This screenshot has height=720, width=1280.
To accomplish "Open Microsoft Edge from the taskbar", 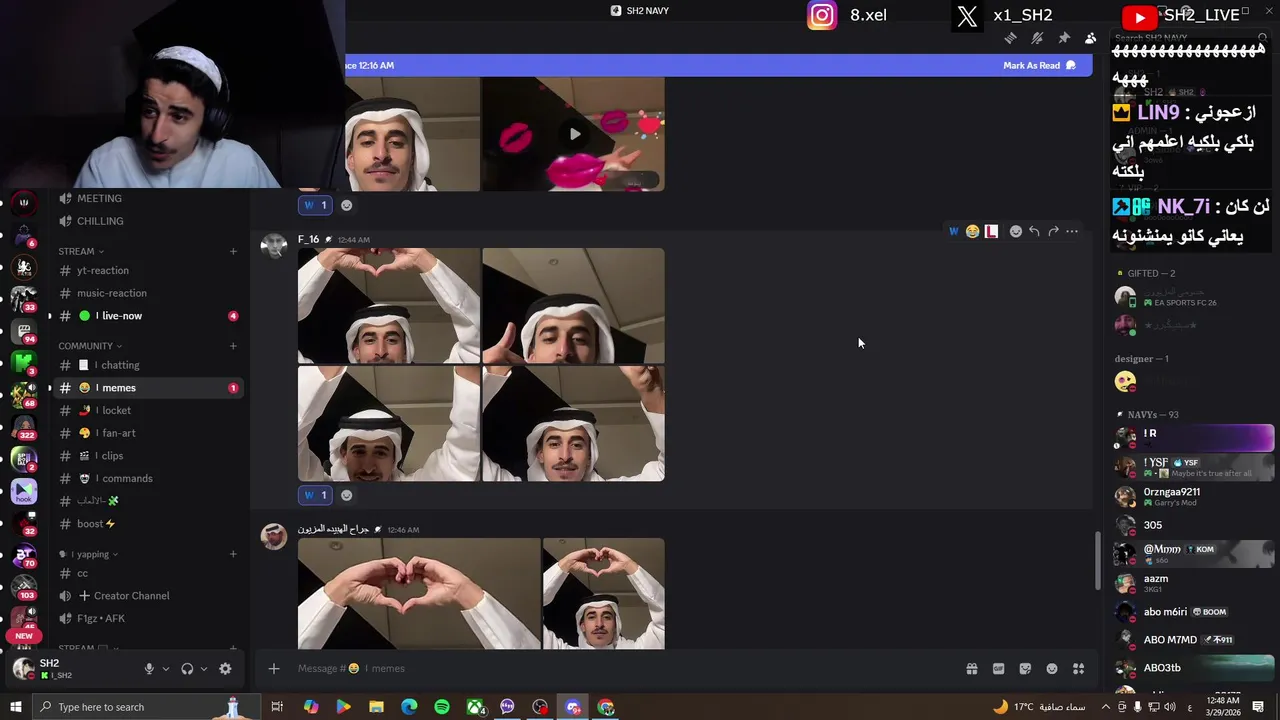I will coord(409,707).
